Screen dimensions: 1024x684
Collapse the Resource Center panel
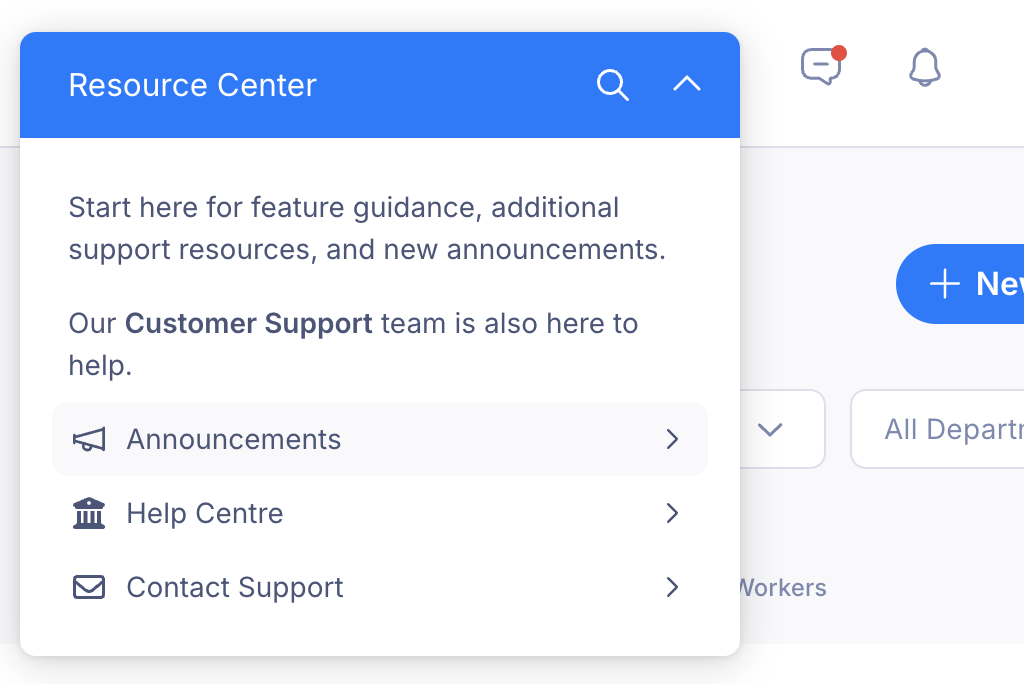(687, 84)
